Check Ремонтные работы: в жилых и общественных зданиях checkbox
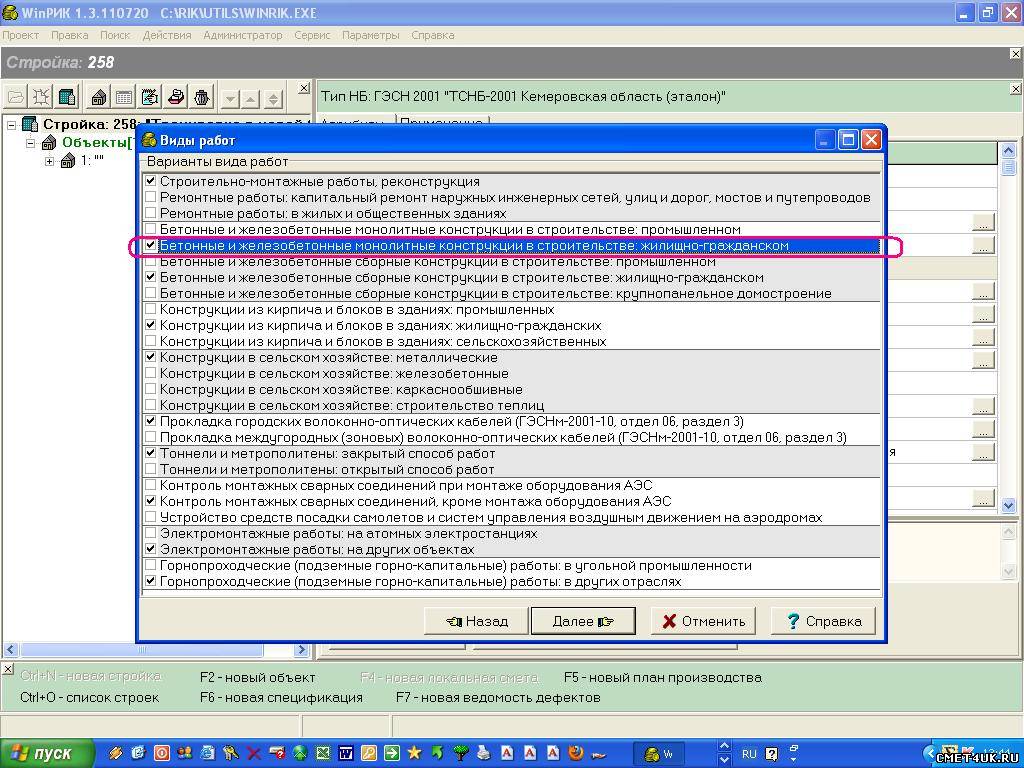 [151, 213]
